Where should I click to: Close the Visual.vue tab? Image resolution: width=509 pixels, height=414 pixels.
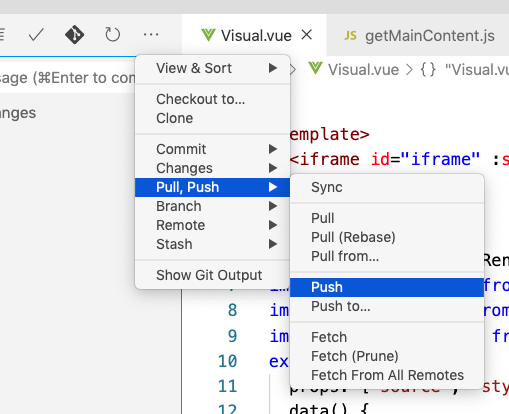pyautogui.click(x=306, y=35)
